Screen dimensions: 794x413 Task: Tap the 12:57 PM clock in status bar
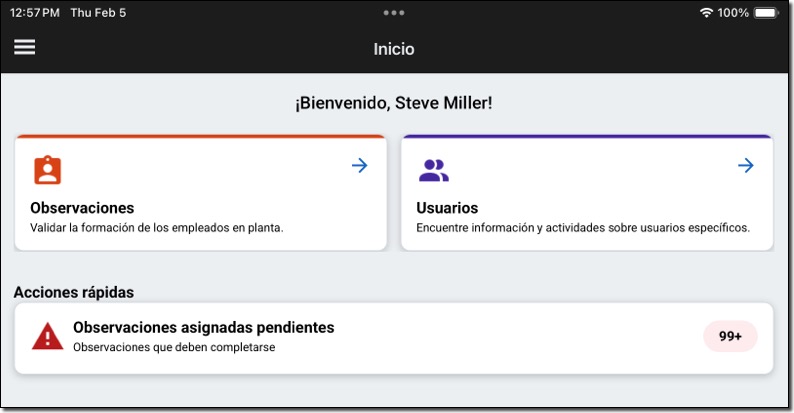click(x=34, y=13)
